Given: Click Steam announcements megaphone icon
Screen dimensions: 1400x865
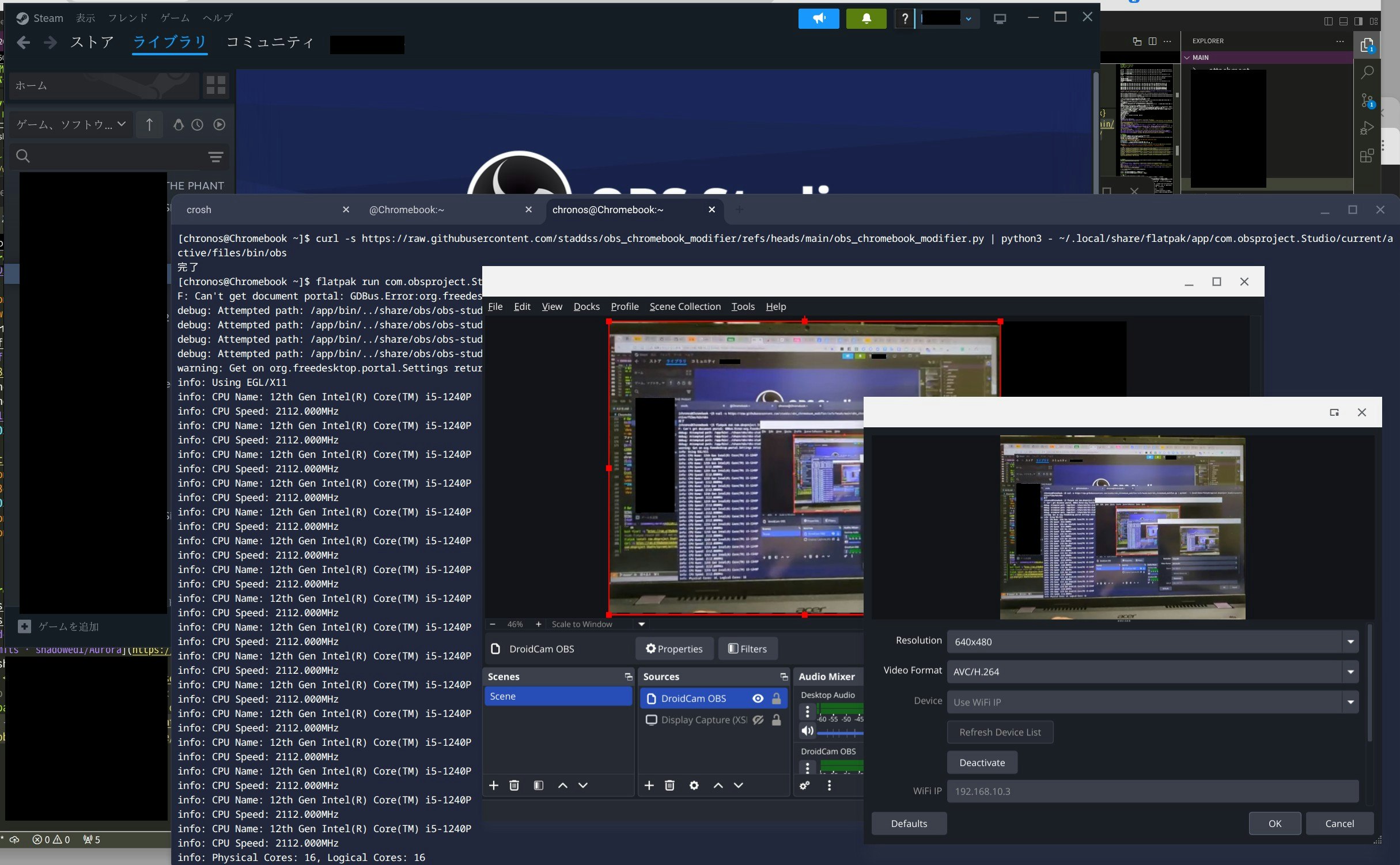Looking at the screenshot, I should [818, 18].
